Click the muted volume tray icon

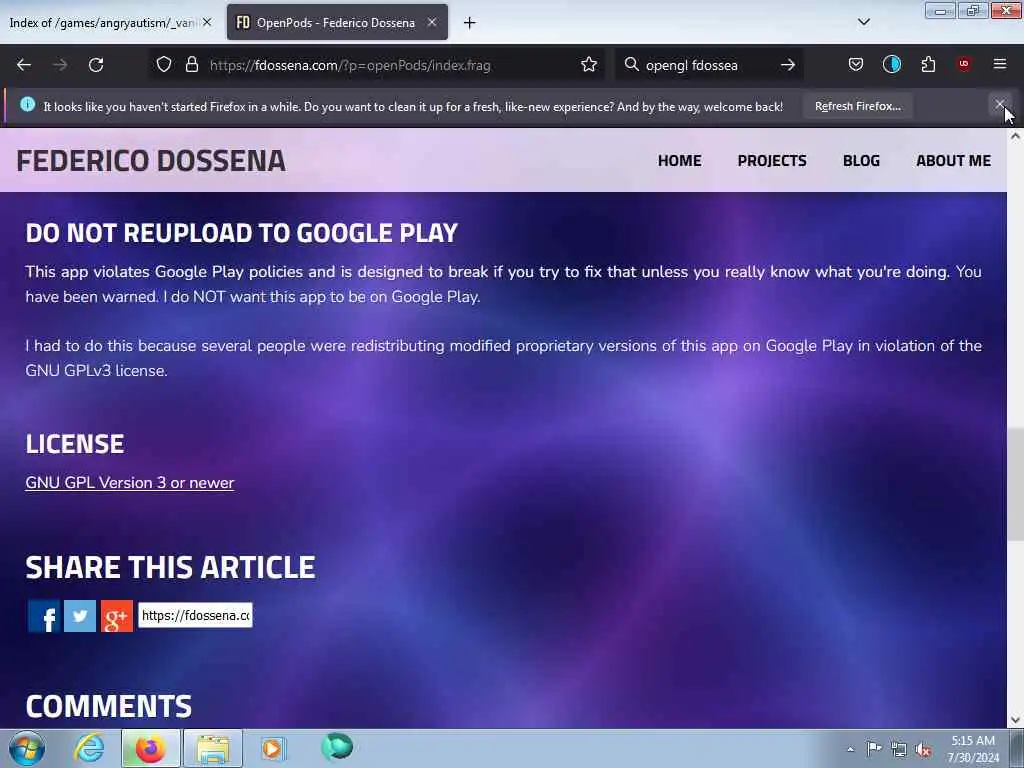(923, 750)
